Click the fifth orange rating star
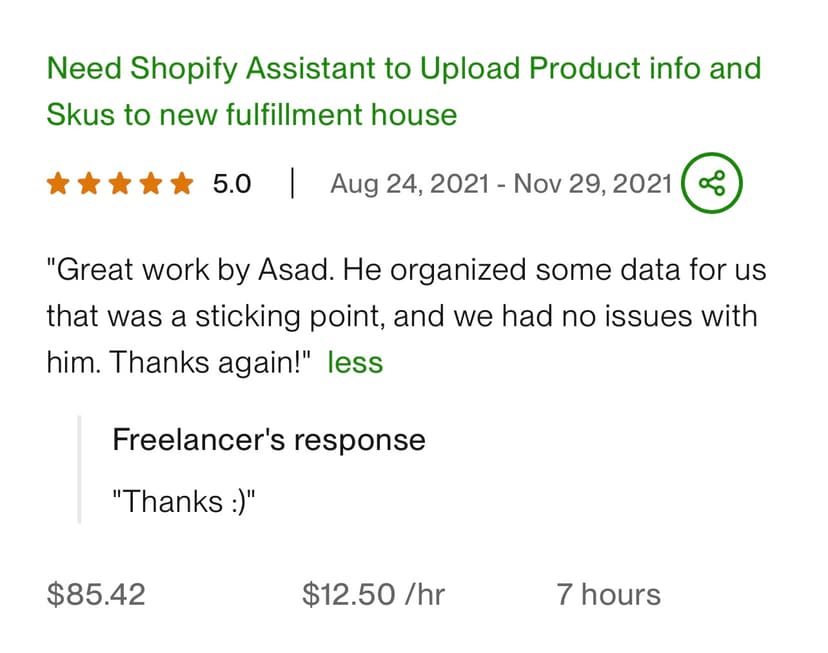Image resolution: width=828 pixels, height=653 pixels. [x=182, y=184]
